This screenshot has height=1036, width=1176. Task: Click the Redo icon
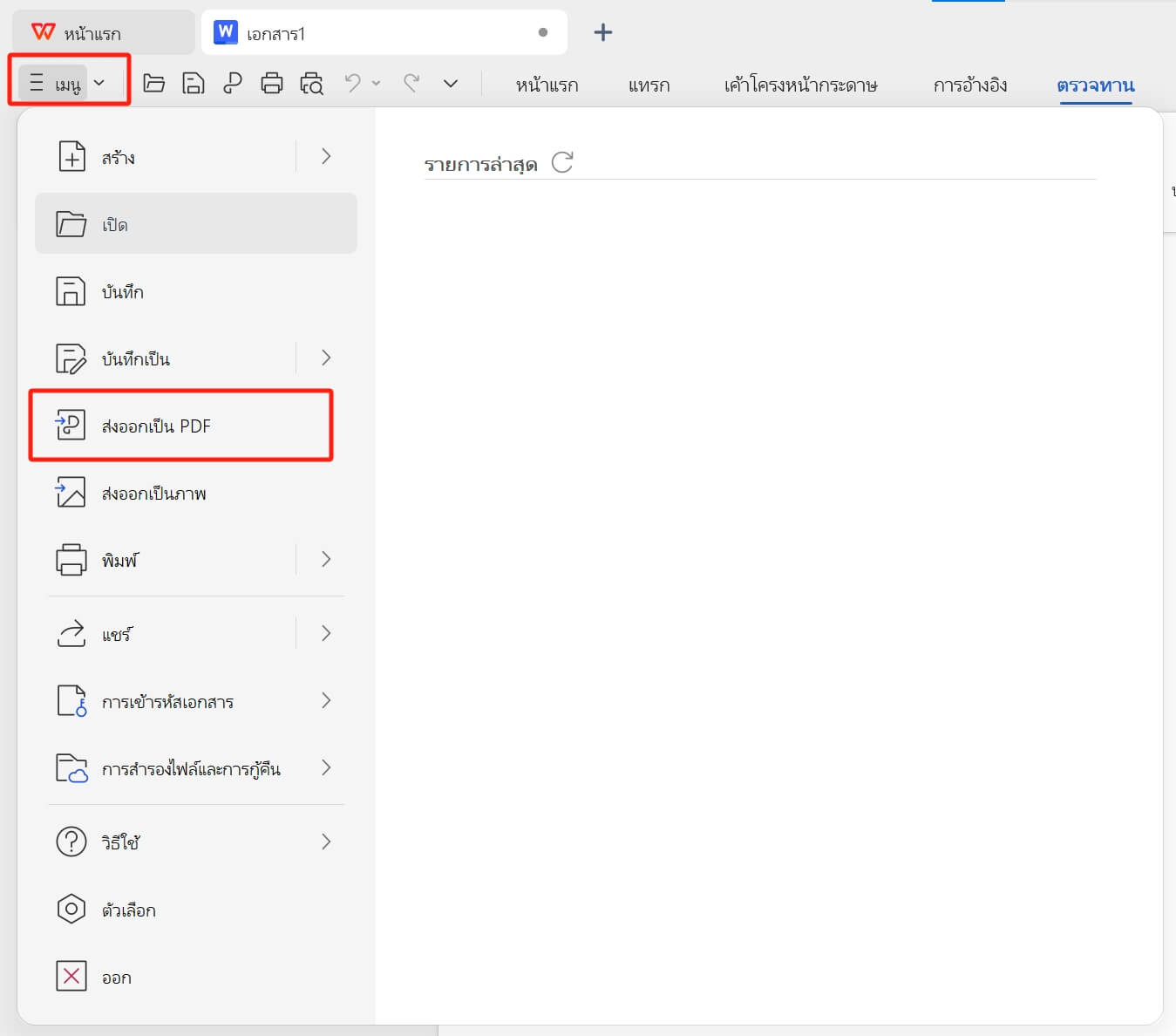point(410,83)
